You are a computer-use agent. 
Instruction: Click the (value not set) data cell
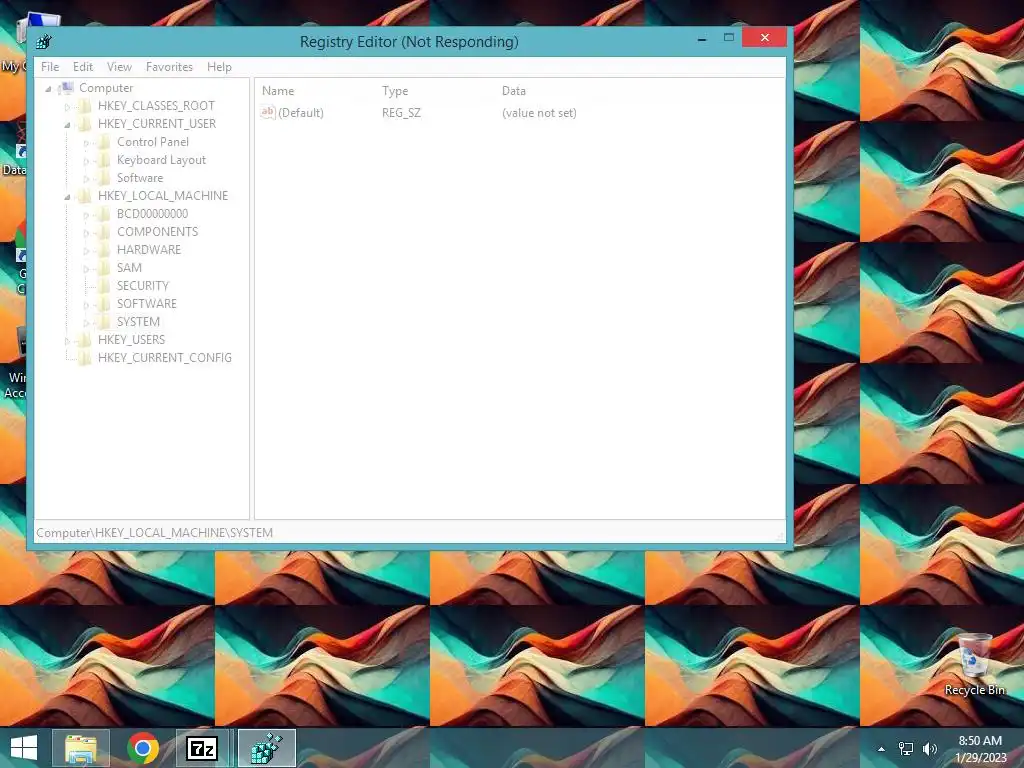pos(539,113)
